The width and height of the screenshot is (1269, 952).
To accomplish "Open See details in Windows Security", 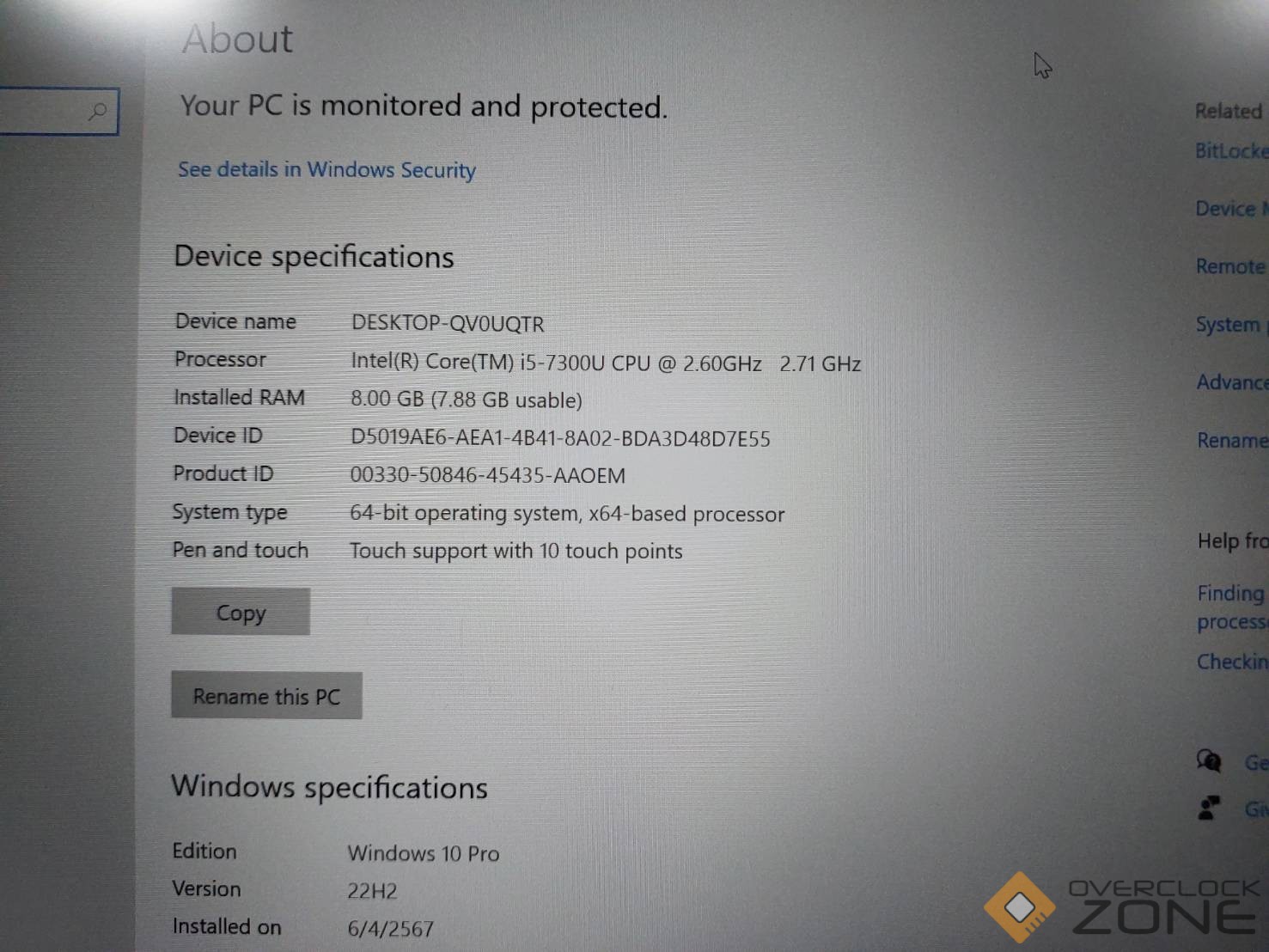I will [x=326, y=169].
